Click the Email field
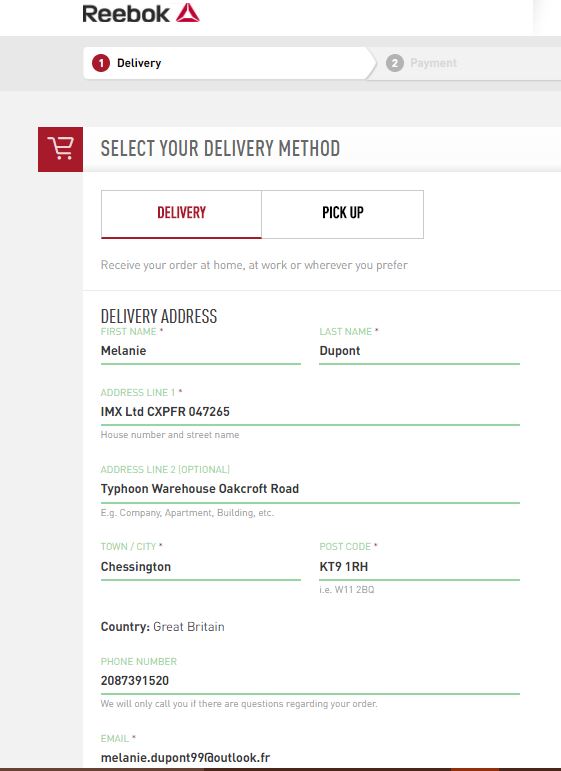The image size is (561, 771). click(x=310, y=757)
